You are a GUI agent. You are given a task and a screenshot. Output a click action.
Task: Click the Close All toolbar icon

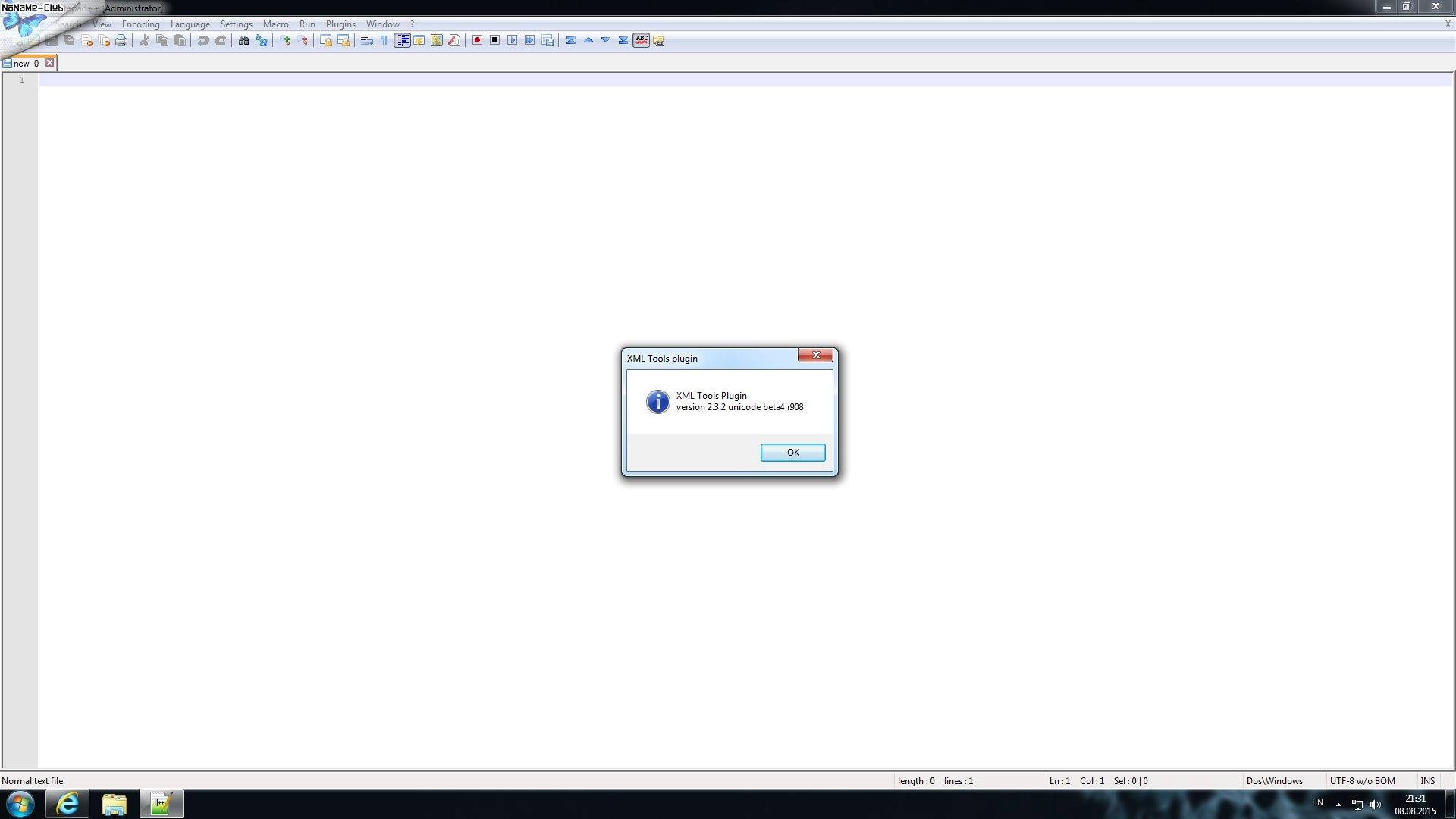pos(104,40)
